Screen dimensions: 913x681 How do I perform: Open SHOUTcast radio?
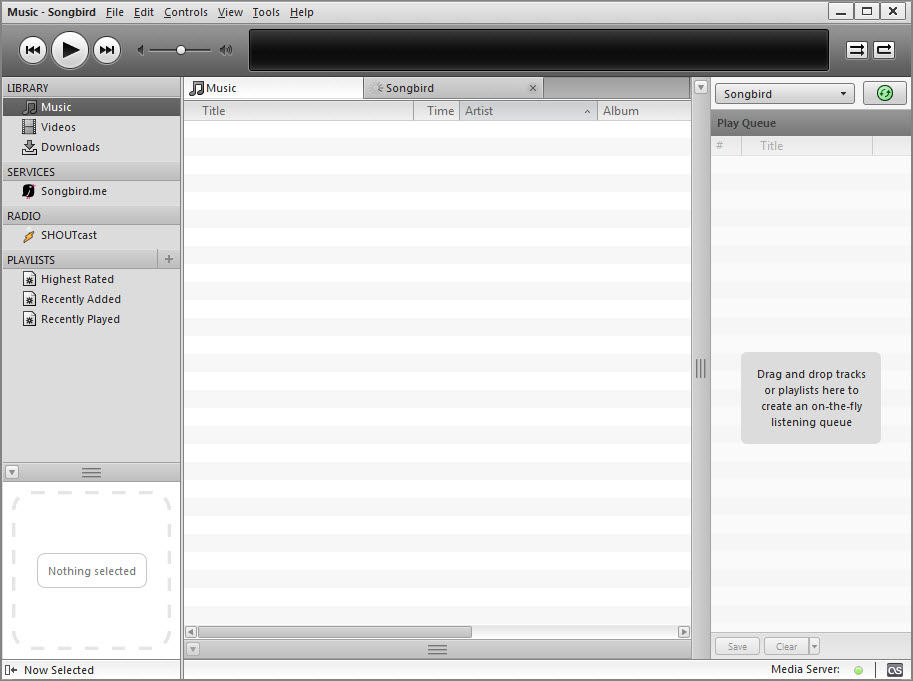point(91,235)
